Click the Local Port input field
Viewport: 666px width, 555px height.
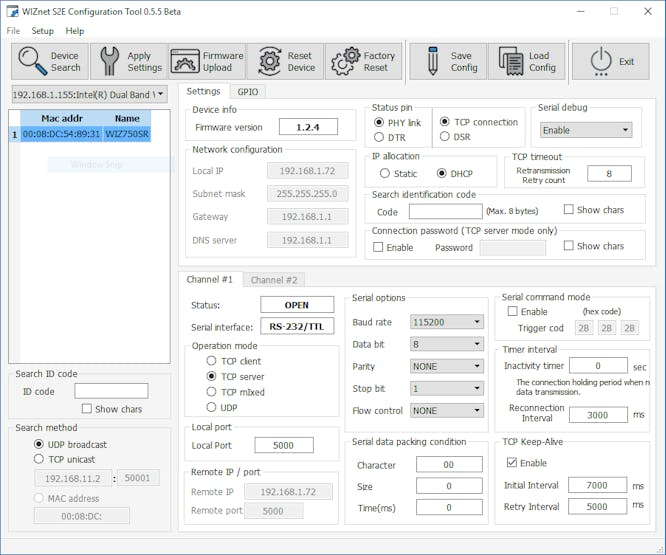284,445
